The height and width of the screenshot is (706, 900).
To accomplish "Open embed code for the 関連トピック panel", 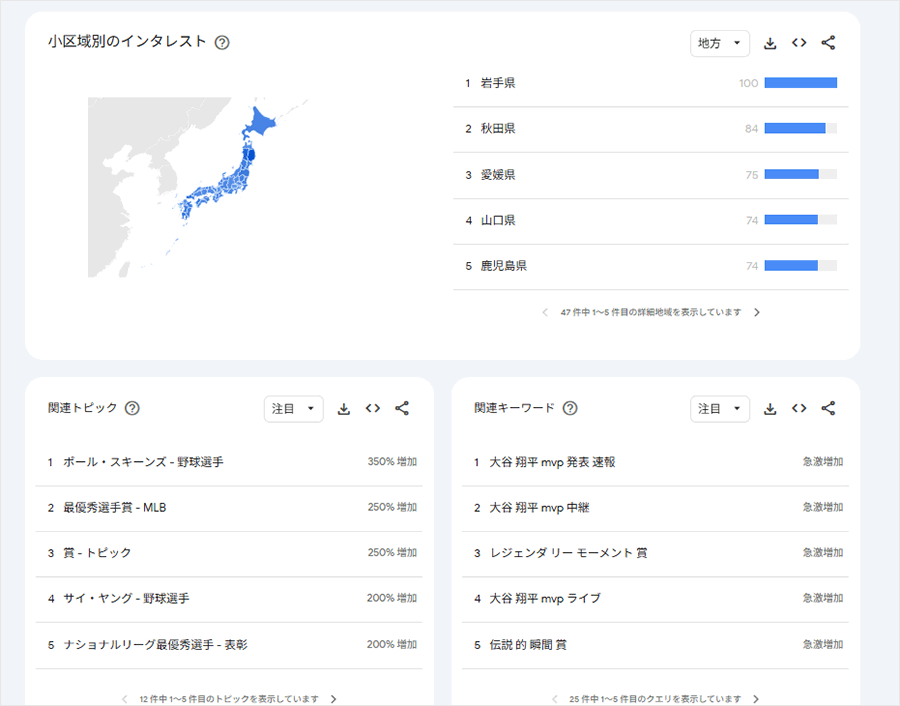I will (373, 408).
